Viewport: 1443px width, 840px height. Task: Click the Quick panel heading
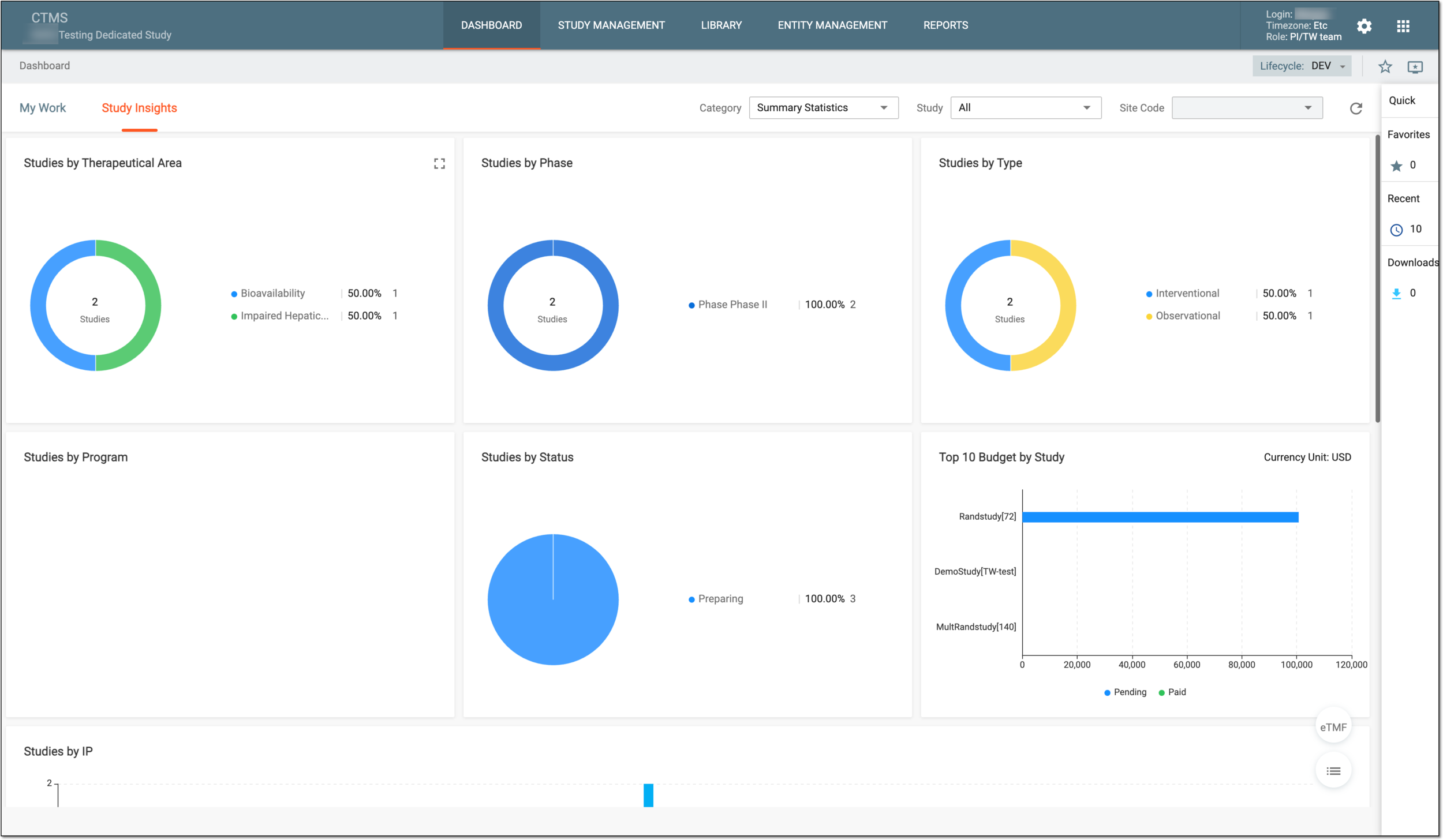pyautogui.click(x=1401, y=100)
